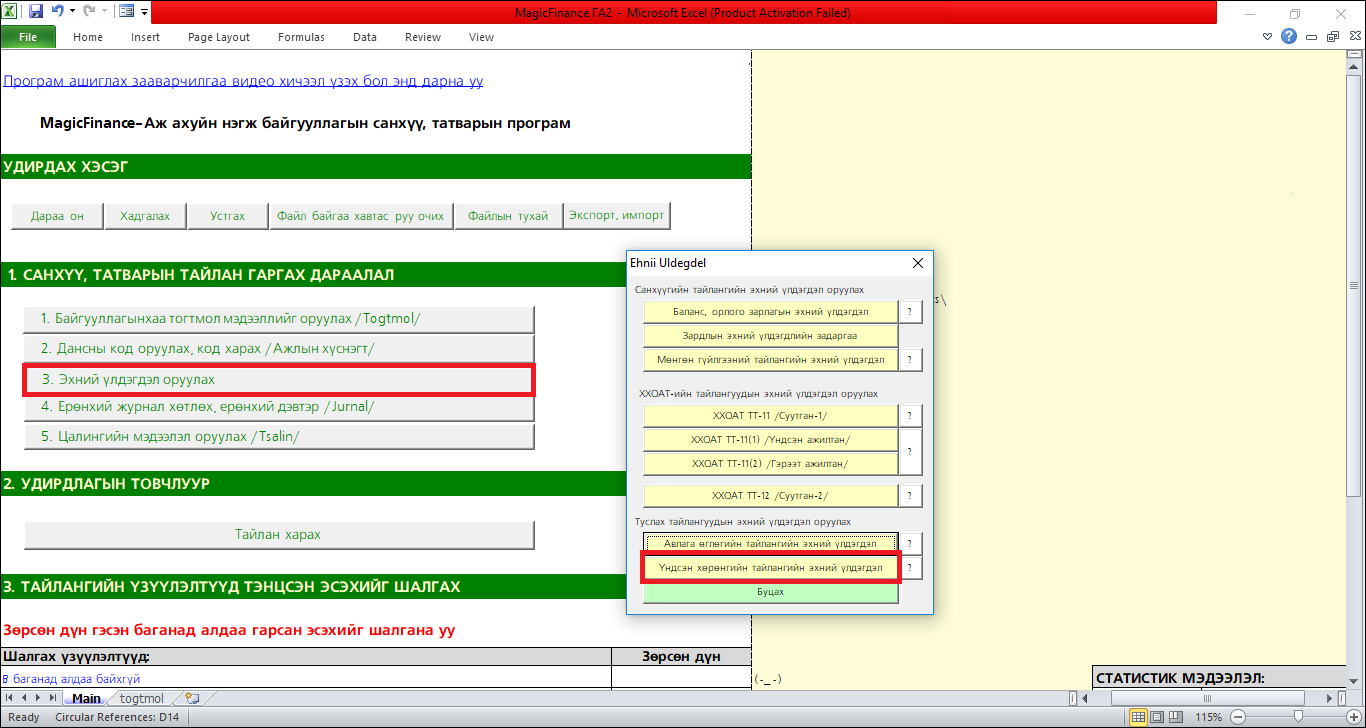
Task: Open the Formulas ribbon tab
Action: [301, 37]
